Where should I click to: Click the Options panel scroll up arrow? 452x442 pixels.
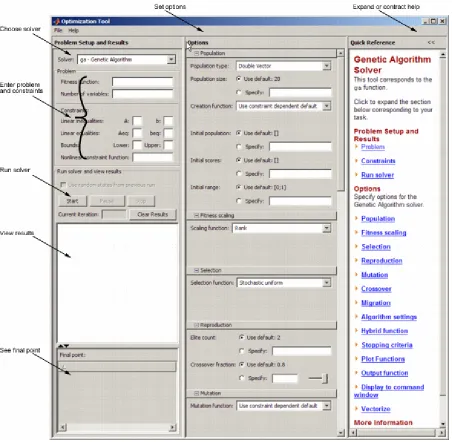click(x=340, y=53)
